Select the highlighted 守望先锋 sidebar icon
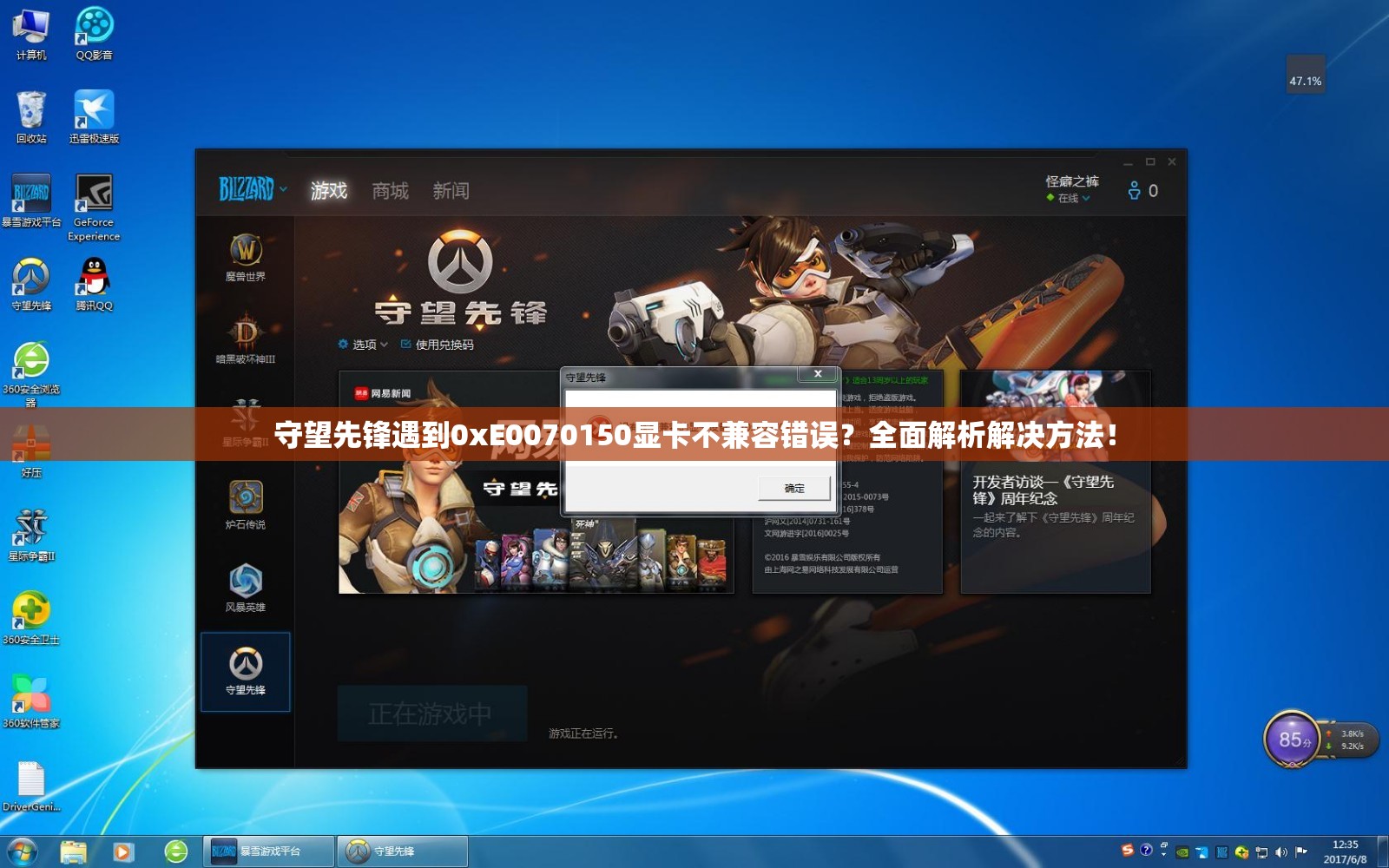This screenshot has width=1389, height=868. tap(247, 667)
